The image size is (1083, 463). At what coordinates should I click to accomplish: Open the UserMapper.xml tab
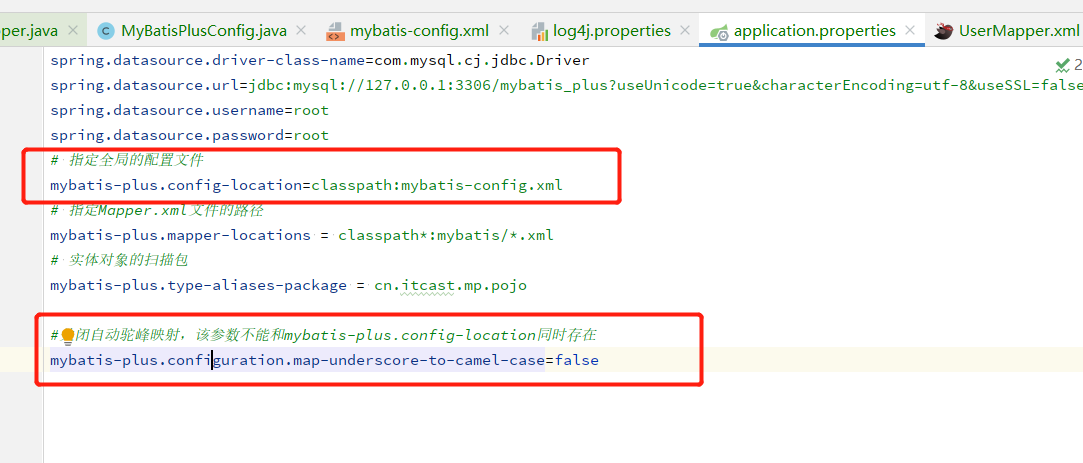click(1019, 30)
